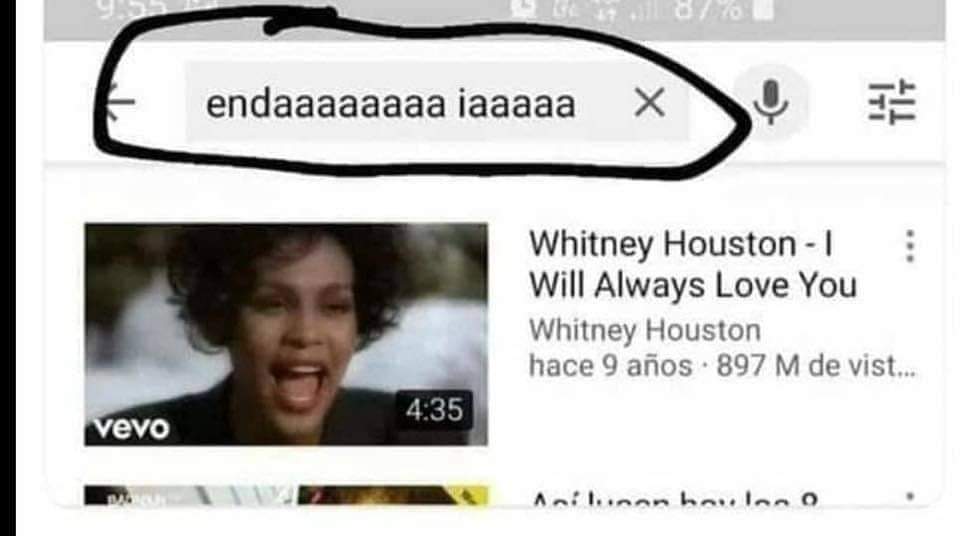Open Whitney Houston video thumbnail

coord(286,334)
